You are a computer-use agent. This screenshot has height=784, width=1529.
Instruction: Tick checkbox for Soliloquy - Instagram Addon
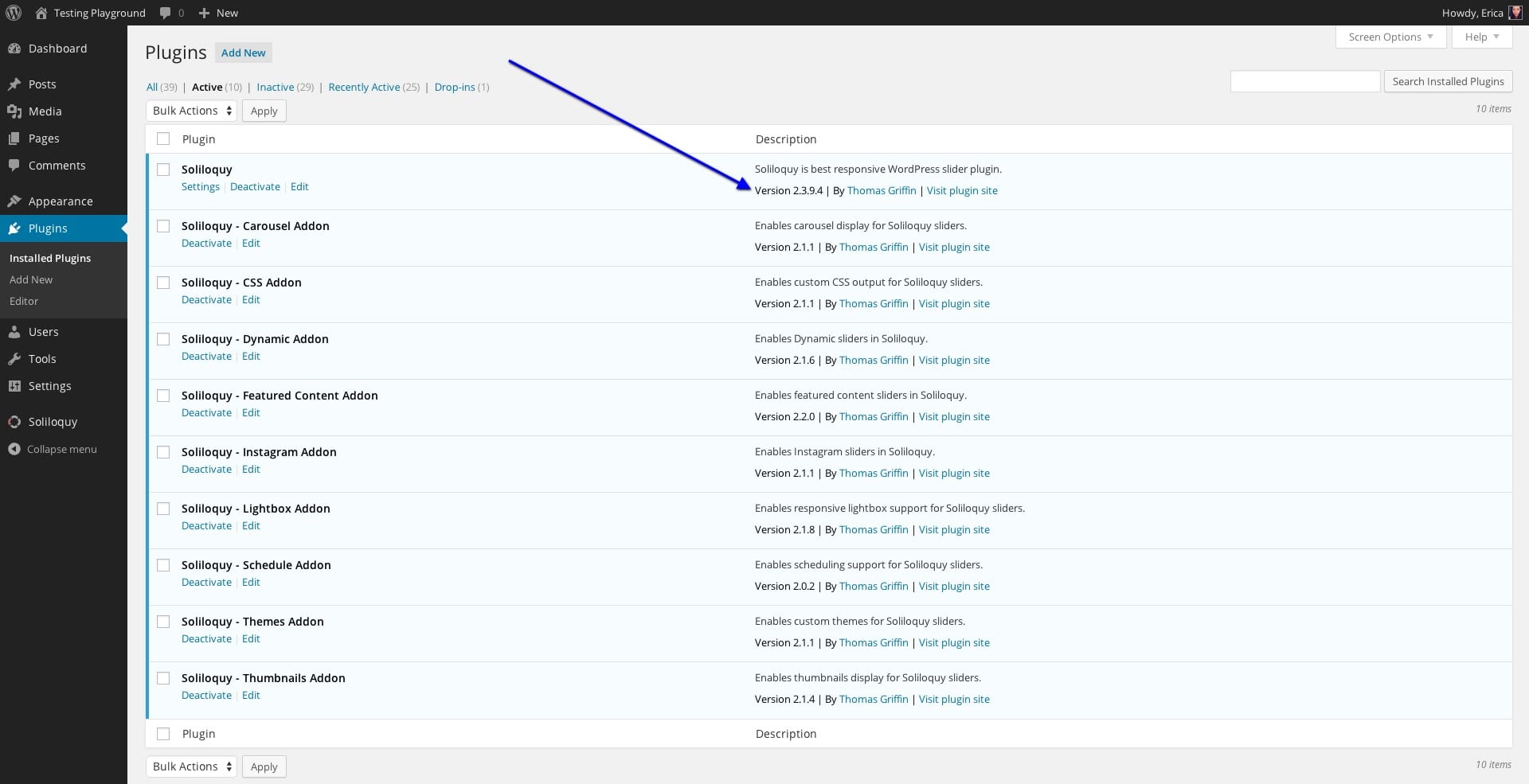coord(163,452)
